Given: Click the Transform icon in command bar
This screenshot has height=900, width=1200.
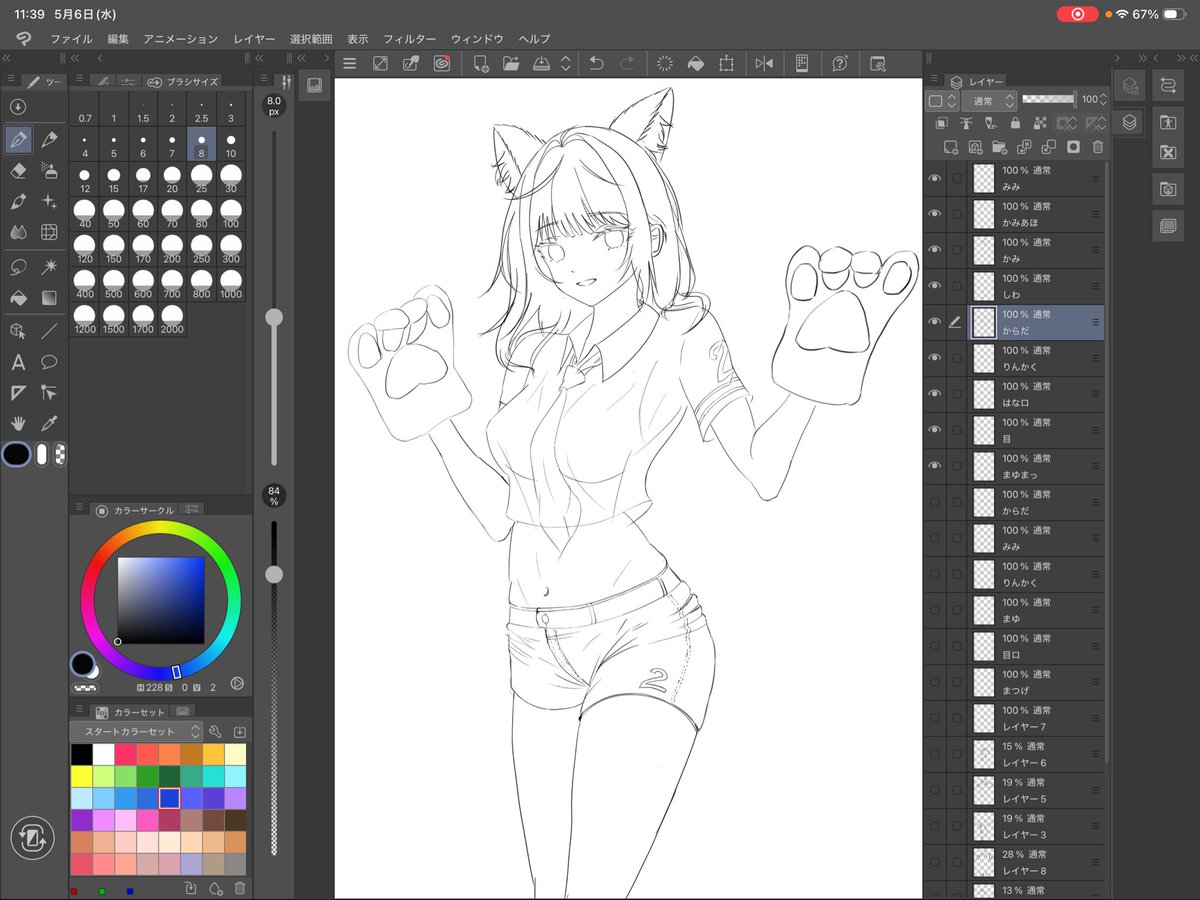Looking at the screenshot, I should click(726, 63).
